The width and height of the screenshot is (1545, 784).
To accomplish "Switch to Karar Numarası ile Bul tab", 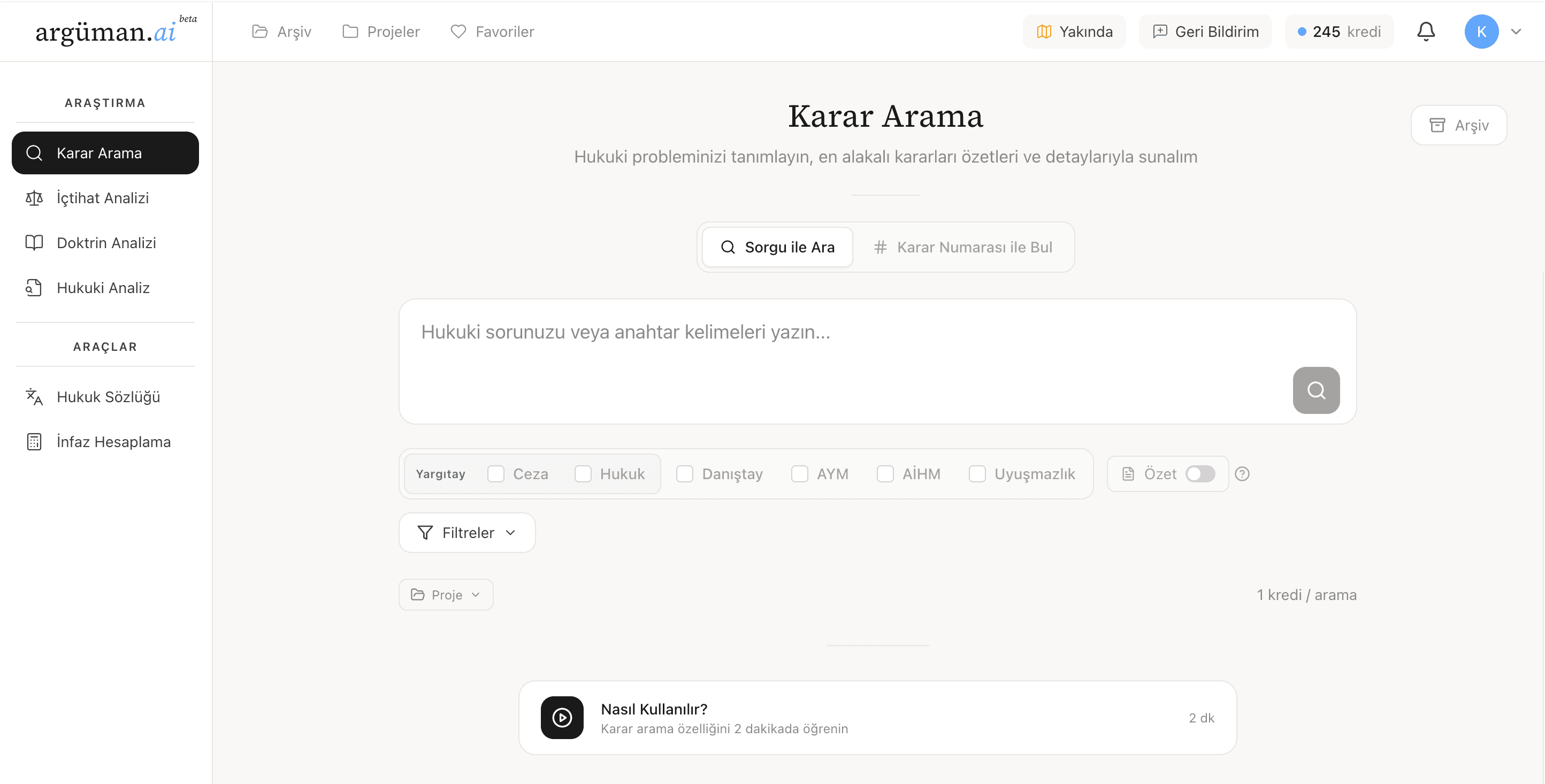I will 962,247.
